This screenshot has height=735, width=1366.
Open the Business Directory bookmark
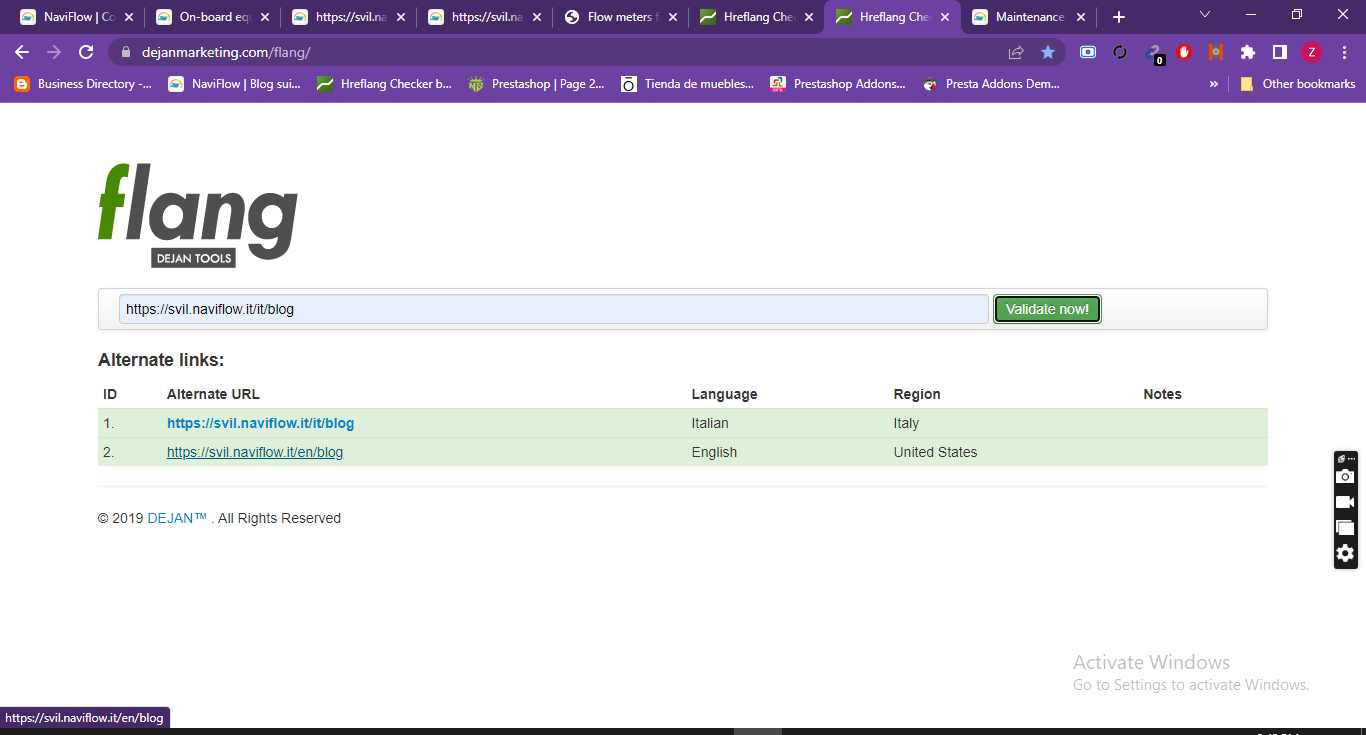pyautogui.click(x=83, y=84)
